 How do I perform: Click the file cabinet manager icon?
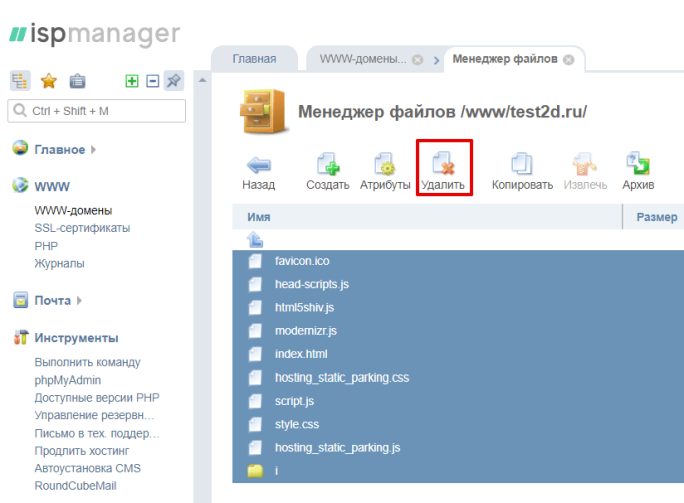tap(263, 111)
